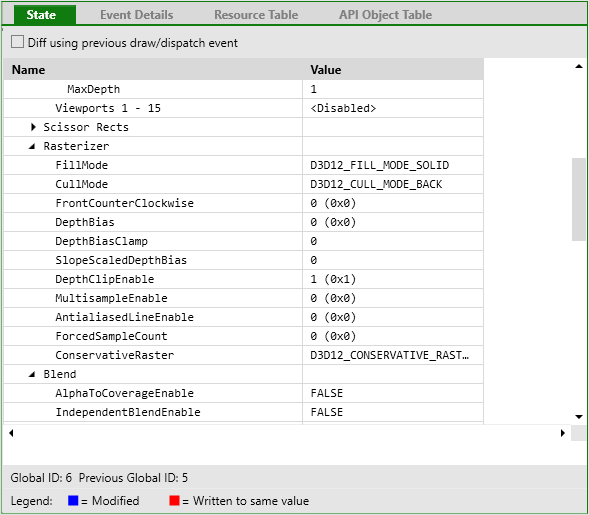Click the horizontal scrollbar right arrow
Image resolution: width=589 pixels, height=515 pixels.
562,433
